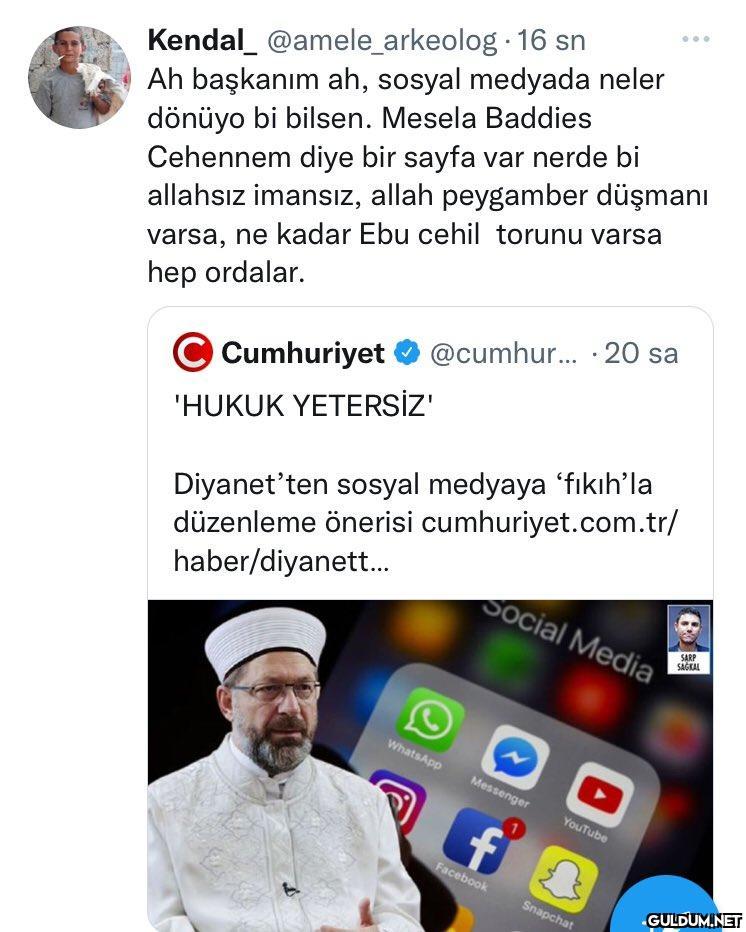Open the truncated @cumhur... handle
Viewport: 746px width, 932px height.
point(503,354)
